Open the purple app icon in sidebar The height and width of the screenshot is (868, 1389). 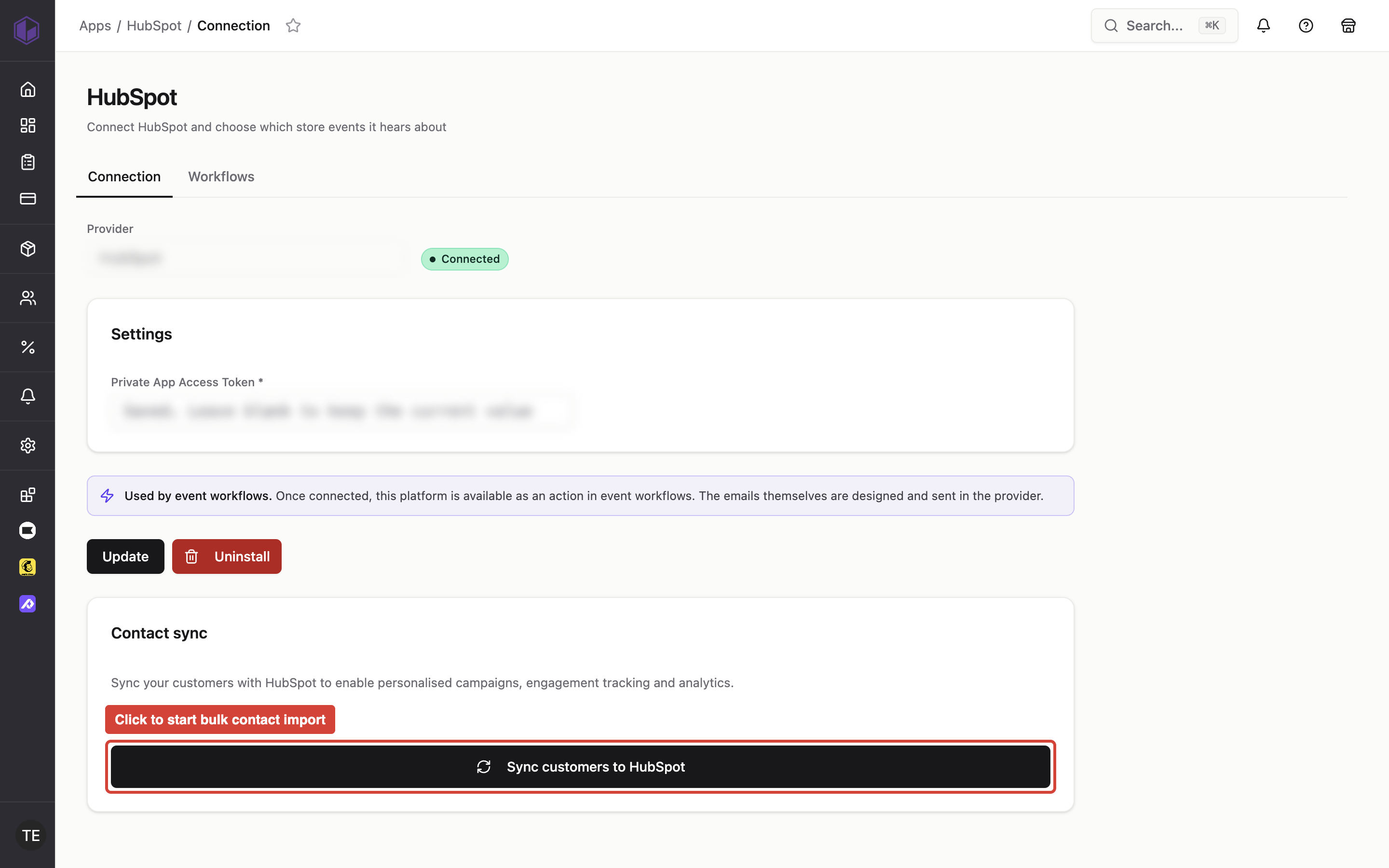point(27,604)
